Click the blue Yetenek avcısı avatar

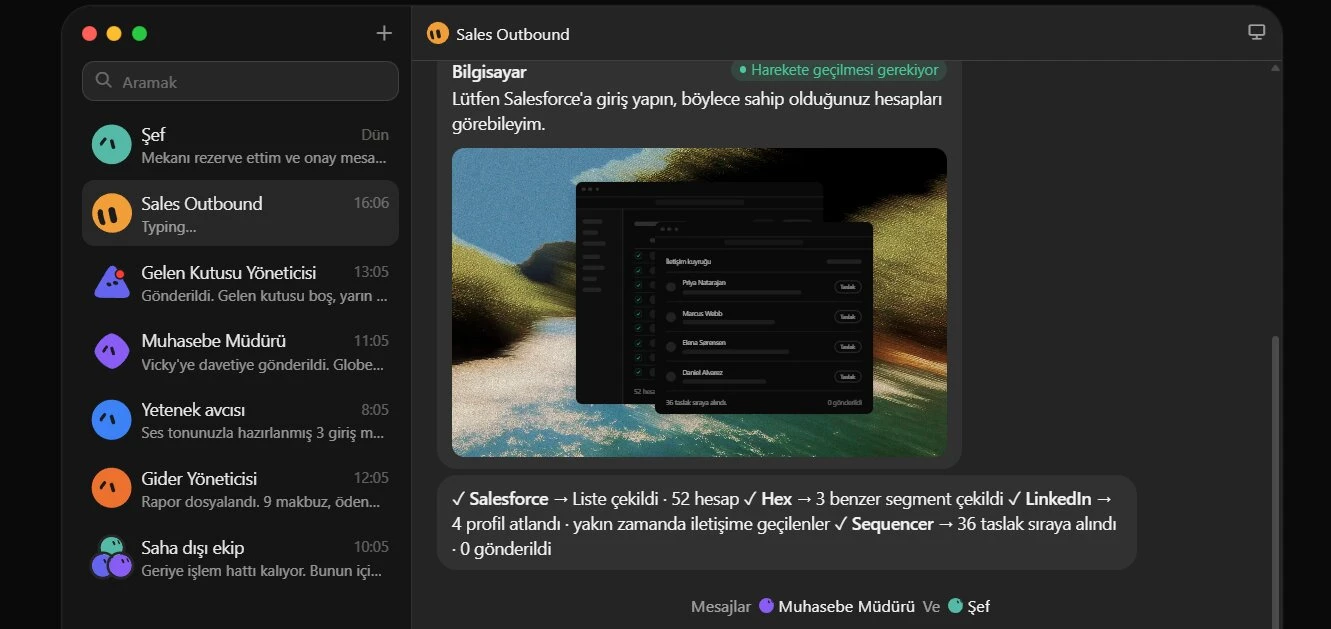[x=112, y=420]
